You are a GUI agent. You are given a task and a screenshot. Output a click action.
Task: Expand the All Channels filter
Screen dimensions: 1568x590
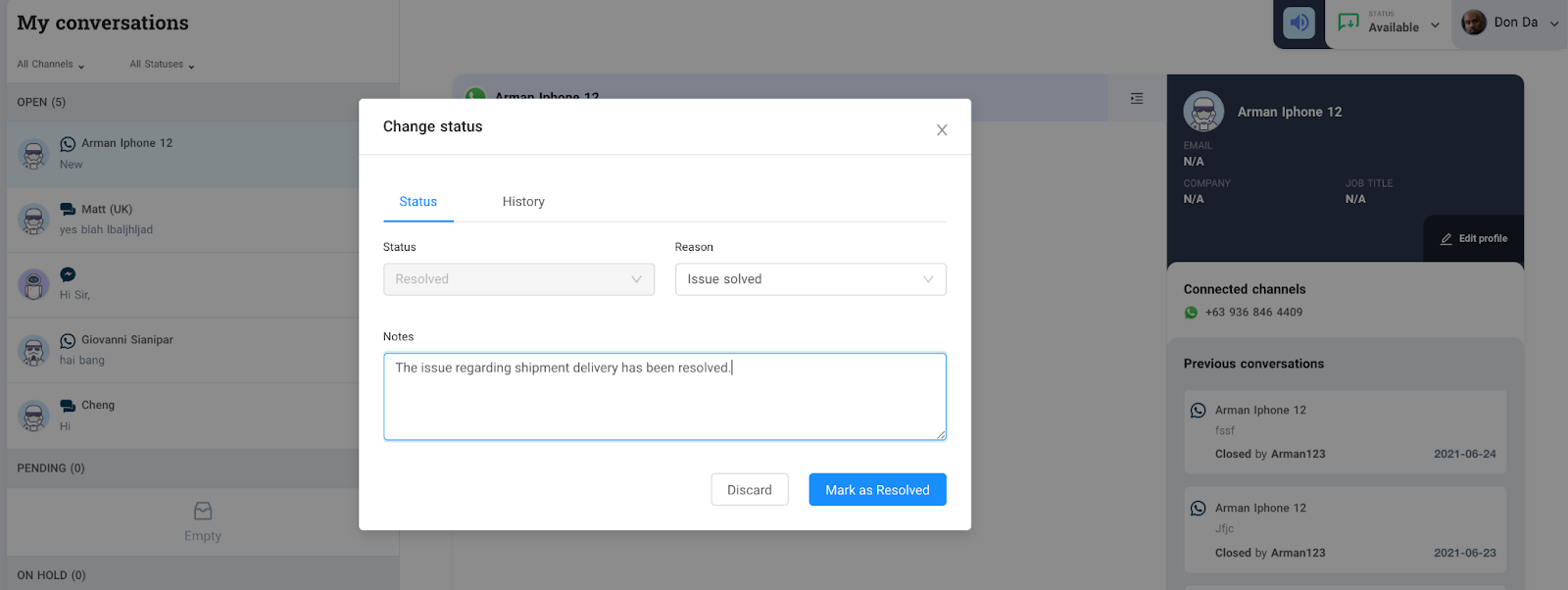(x=51, y=65)
